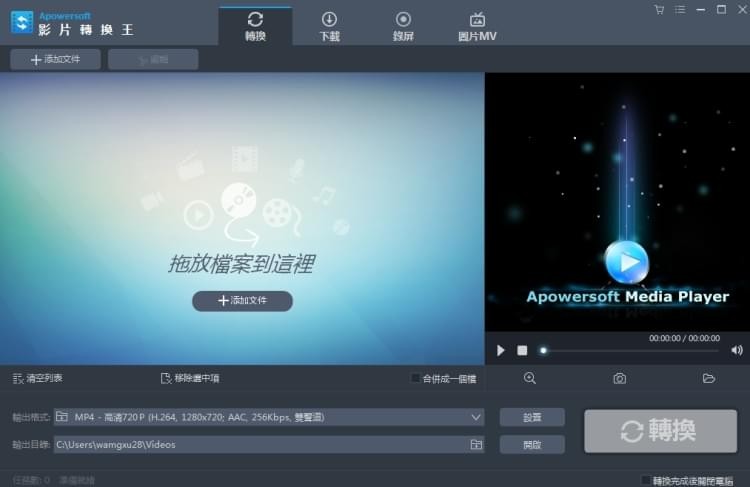
Task: Enable shutdown computer after conversion checkbox
Action: [x=645, y=480]
